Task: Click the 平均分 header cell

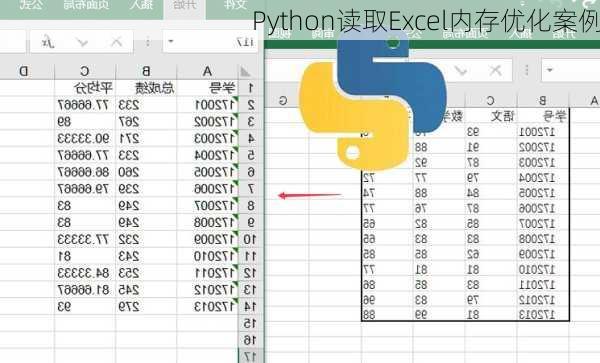Action: [x=85, y=88]
